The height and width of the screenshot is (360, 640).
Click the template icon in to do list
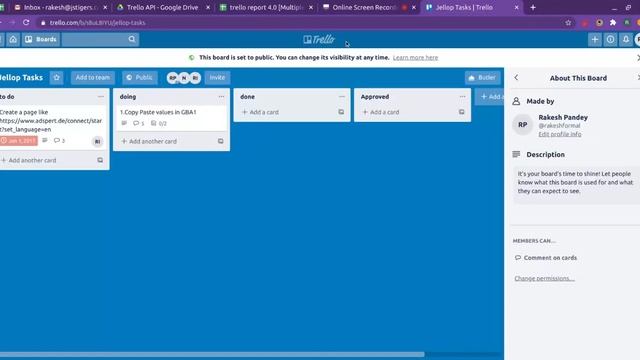click(100, 160)
